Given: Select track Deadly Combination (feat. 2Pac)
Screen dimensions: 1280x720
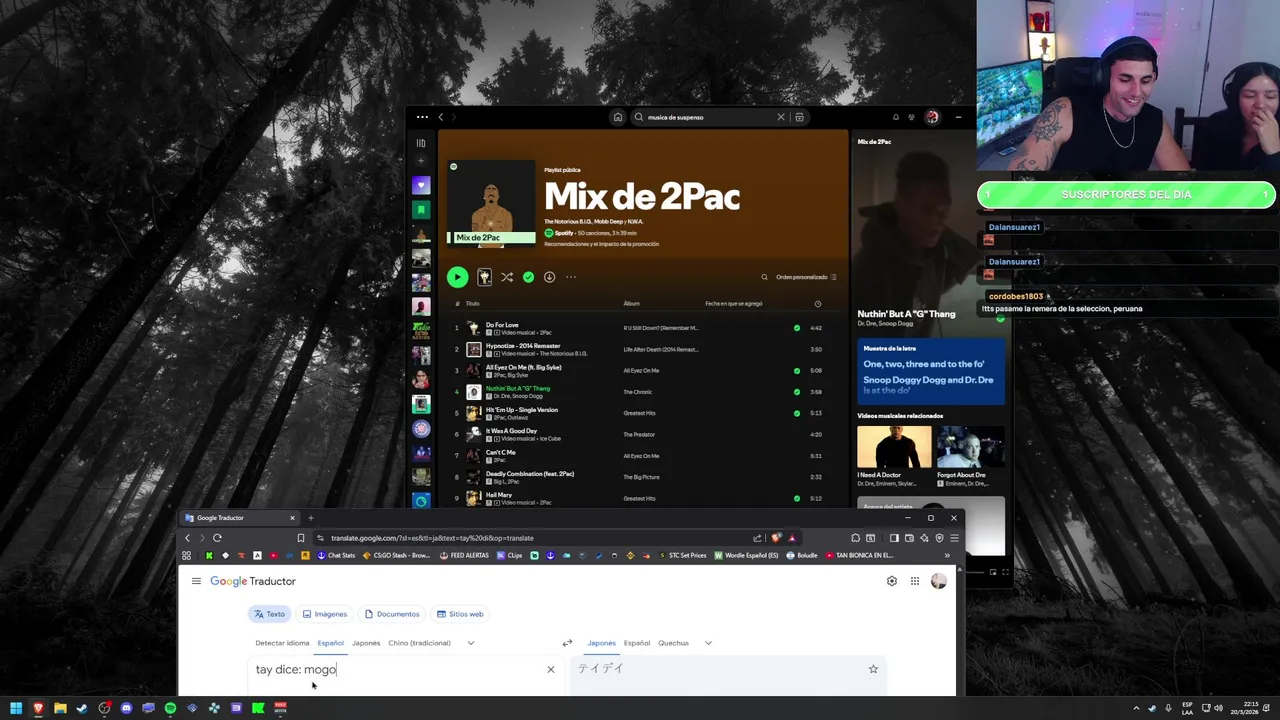Looking at the screenshot, I should (530, 474).
